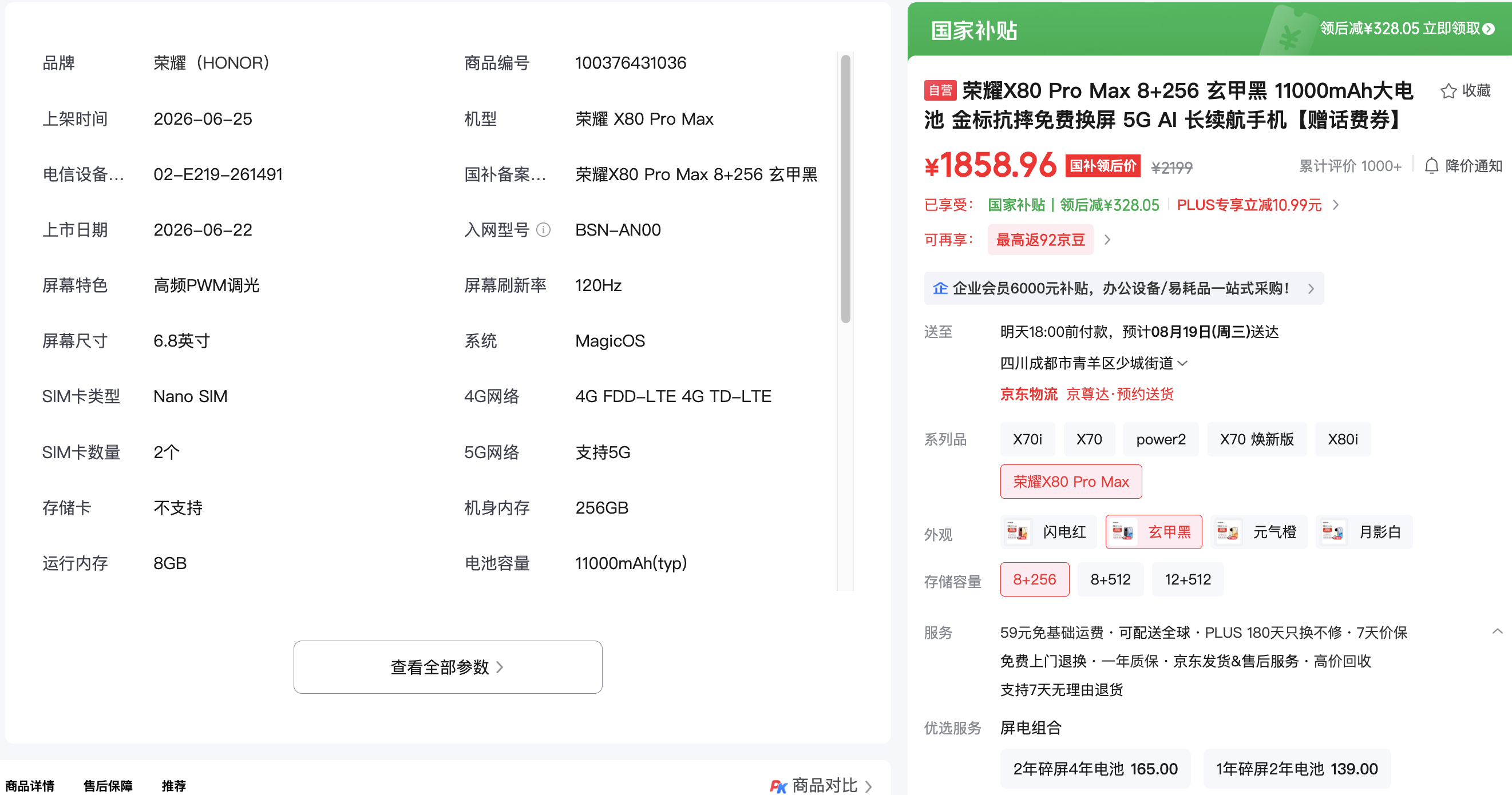Viewport: 1512px width, 795px height.
Task: Select the X70 series item
Action: (1089, 439)
